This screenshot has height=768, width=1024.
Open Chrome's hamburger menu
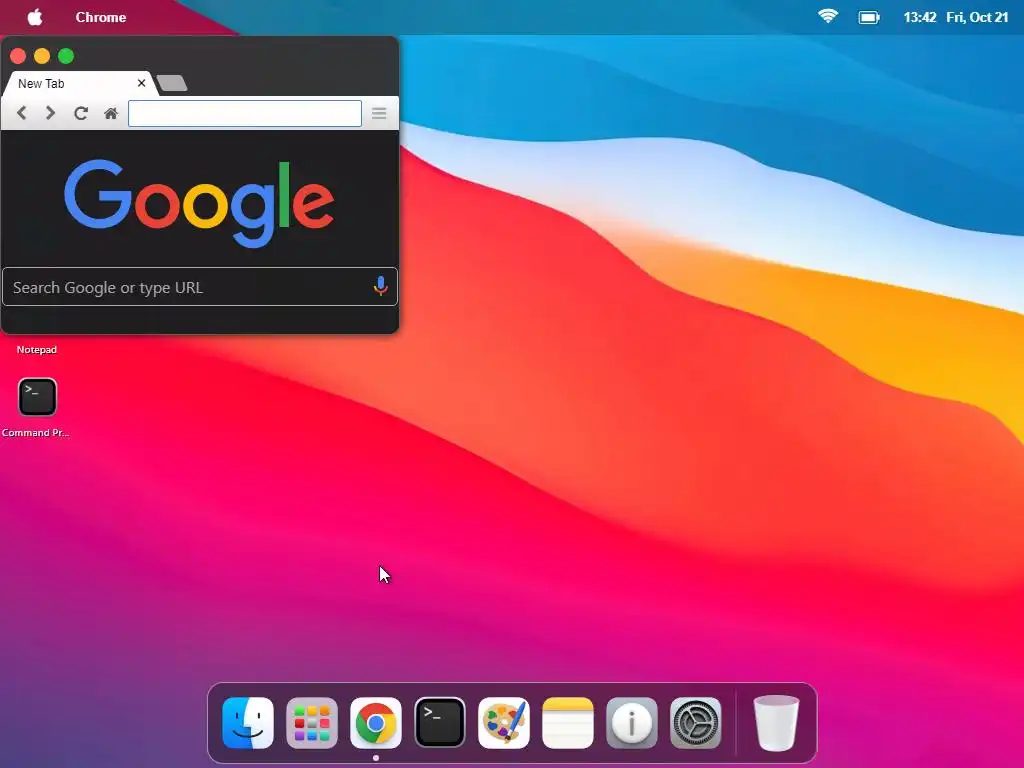tap(379, 114)
